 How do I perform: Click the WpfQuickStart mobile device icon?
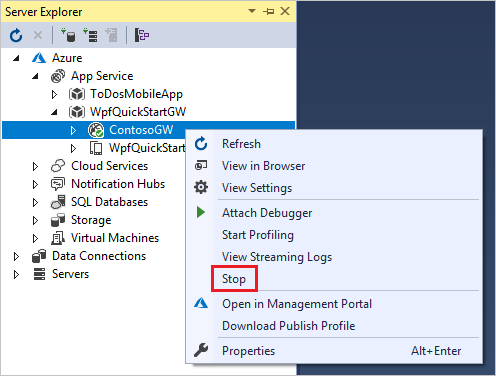pyautogui.click(x=96, y=148)
